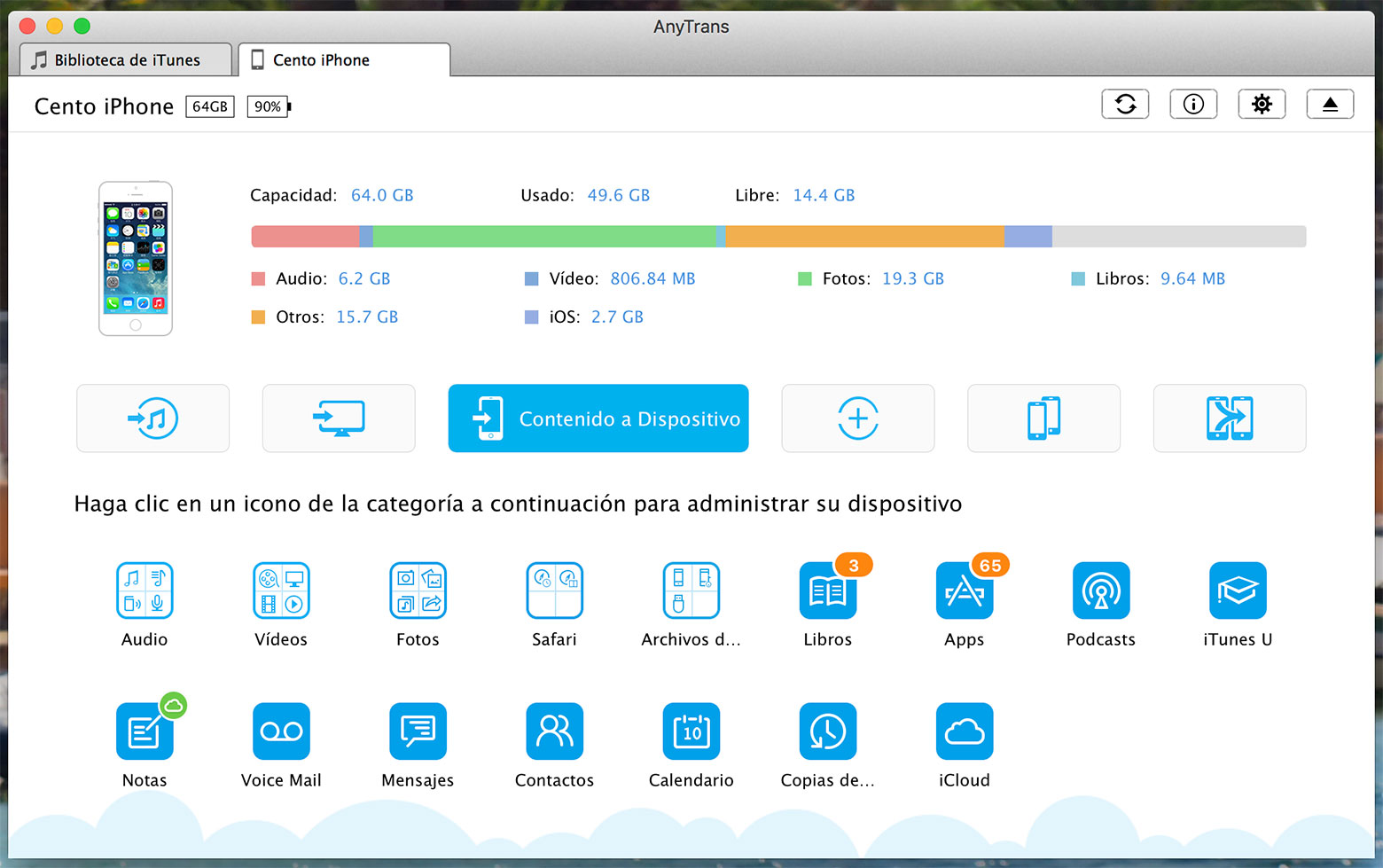Open the Vídeos category icon
This screenshot has height=868, width=1383.
[281, 590]
